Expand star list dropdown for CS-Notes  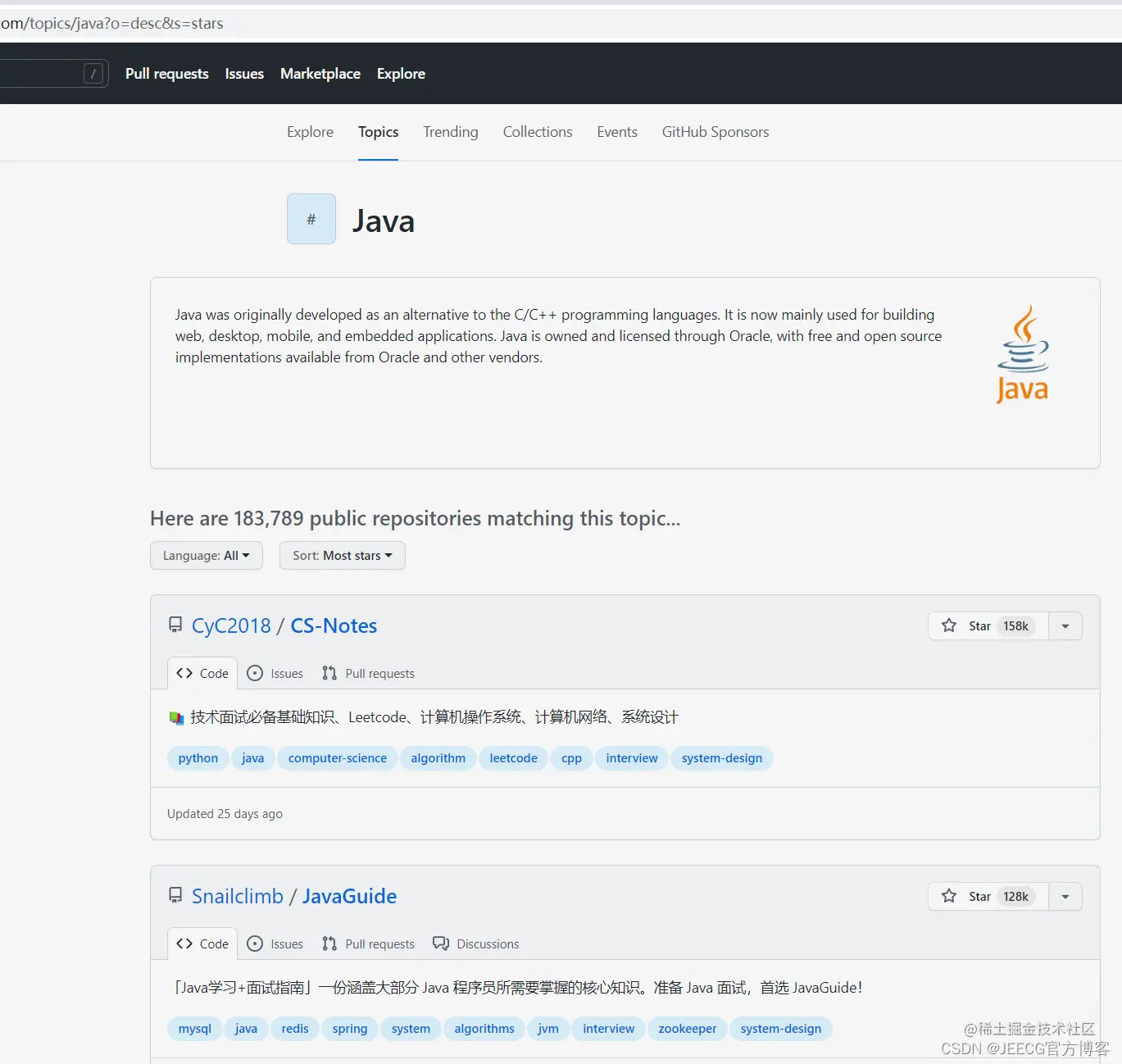click(x=1065, y=626)
